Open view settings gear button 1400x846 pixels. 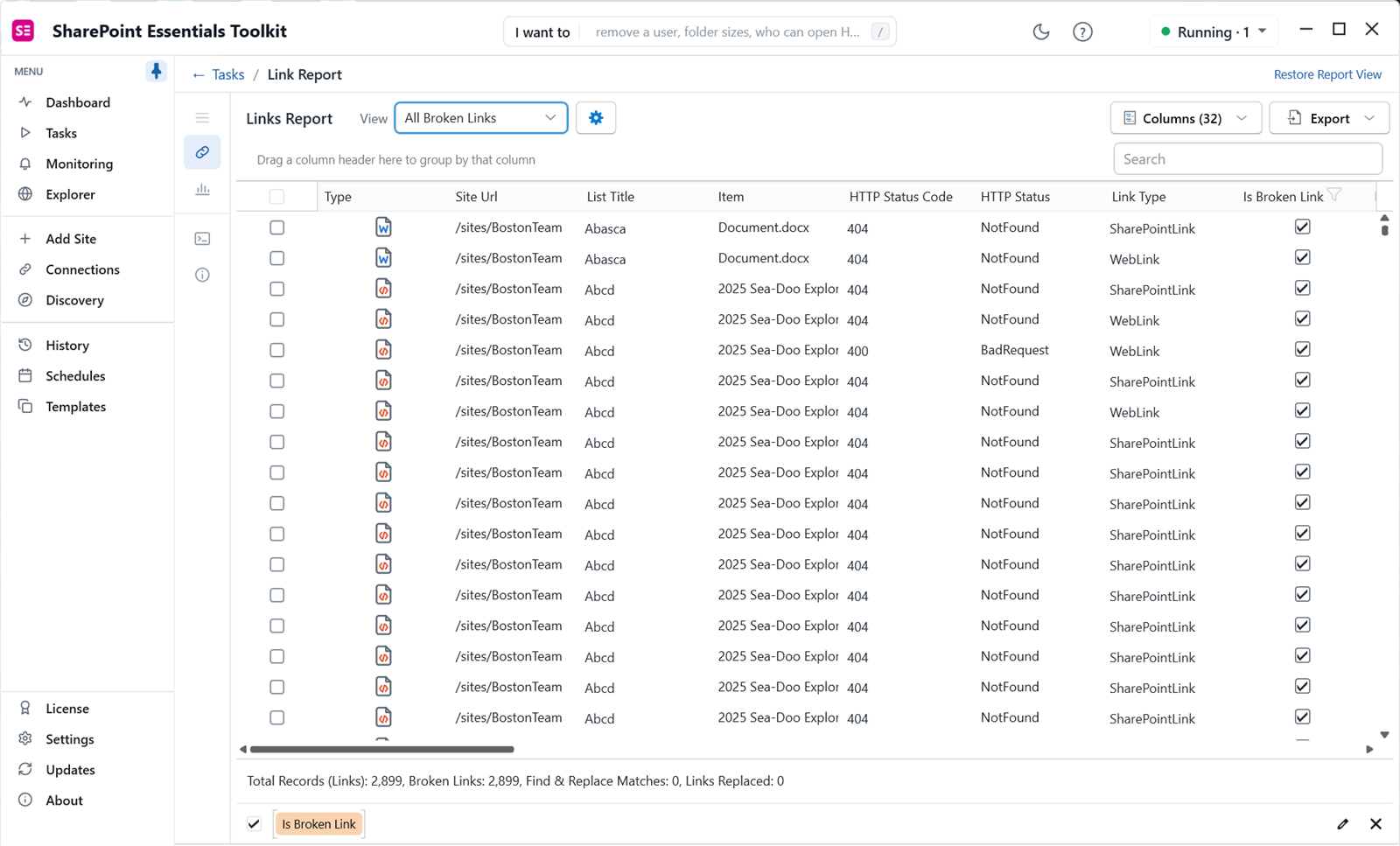(596, 118)
